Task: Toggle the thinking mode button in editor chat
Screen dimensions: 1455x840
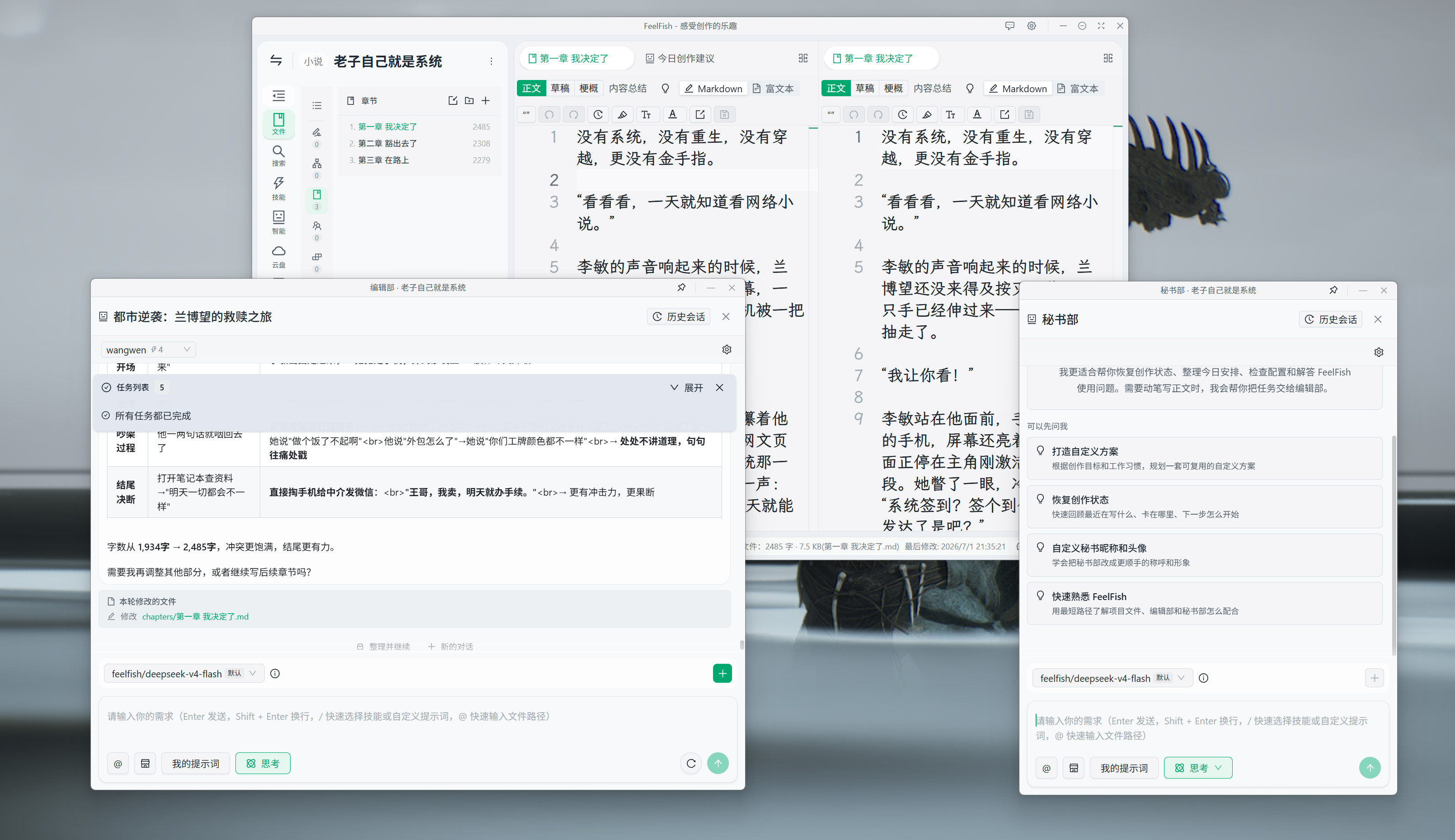Action: [x=263, y=763]
